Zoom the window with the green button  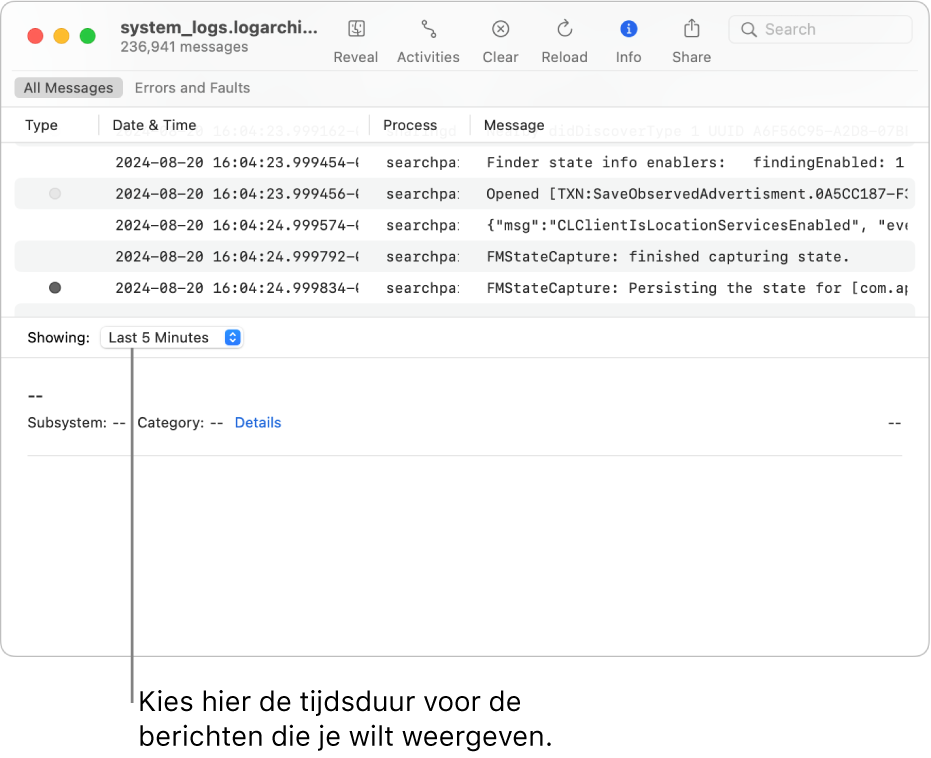click(x=88, y=36)
